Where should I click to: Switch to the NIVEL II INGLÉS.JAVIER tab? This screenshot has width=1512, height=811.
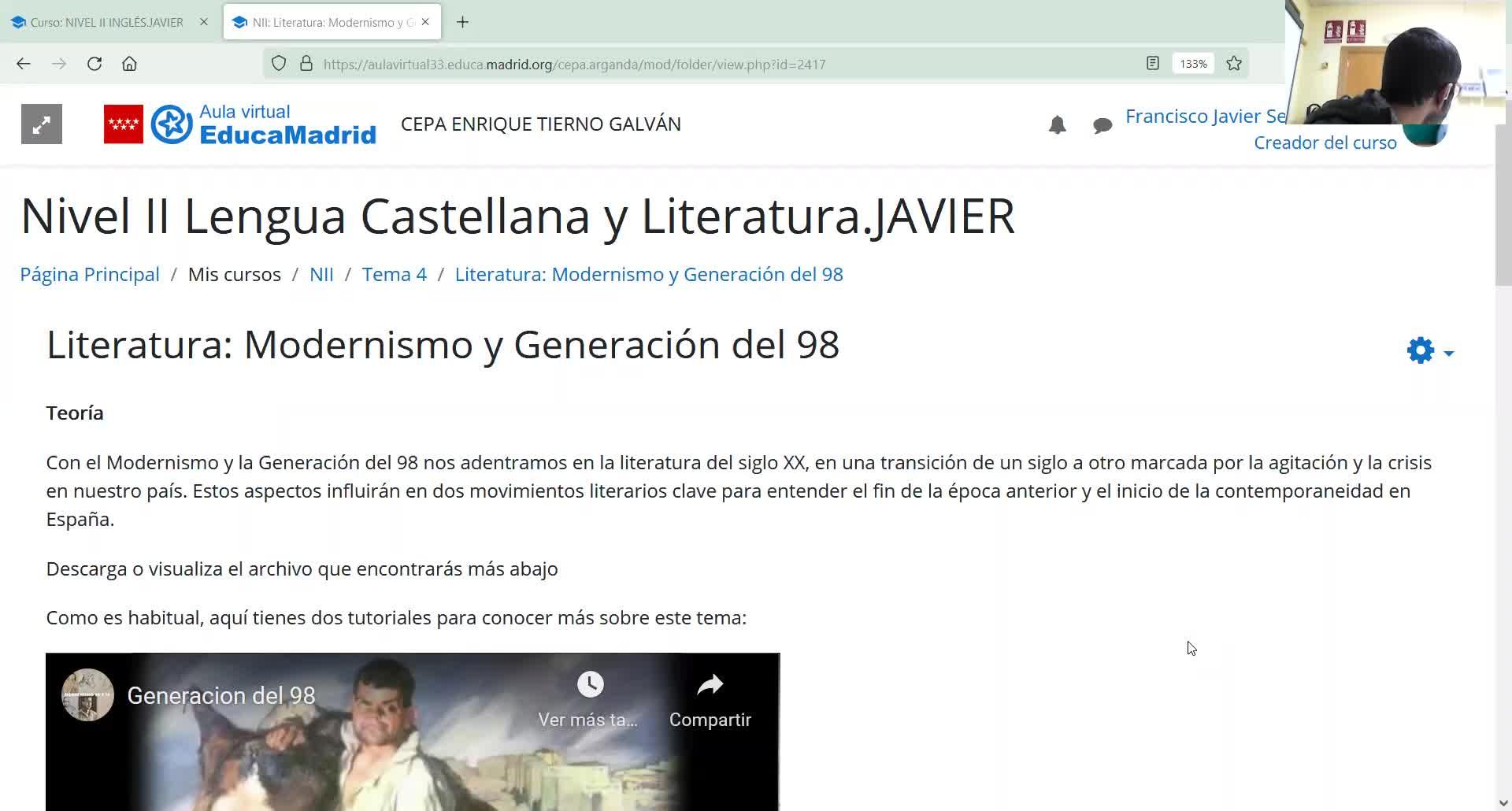(x=106, y=22)
